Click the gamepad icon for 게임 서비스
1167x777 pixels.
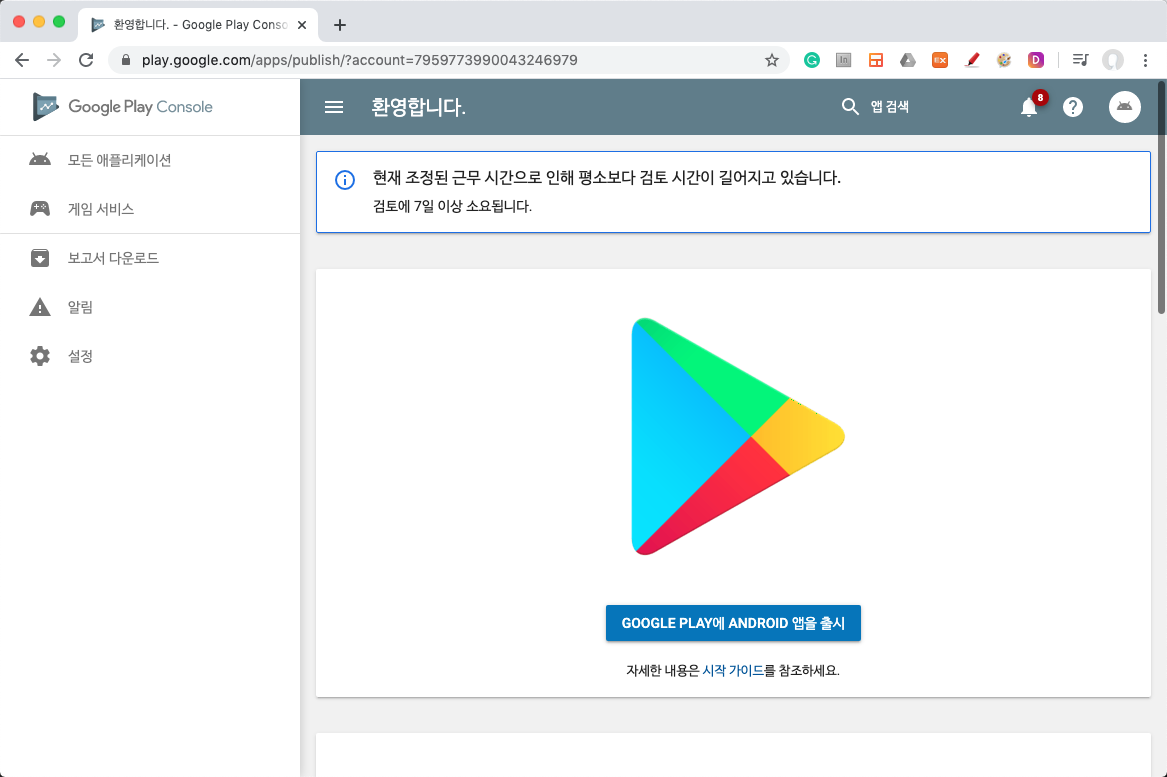(40, 208)
